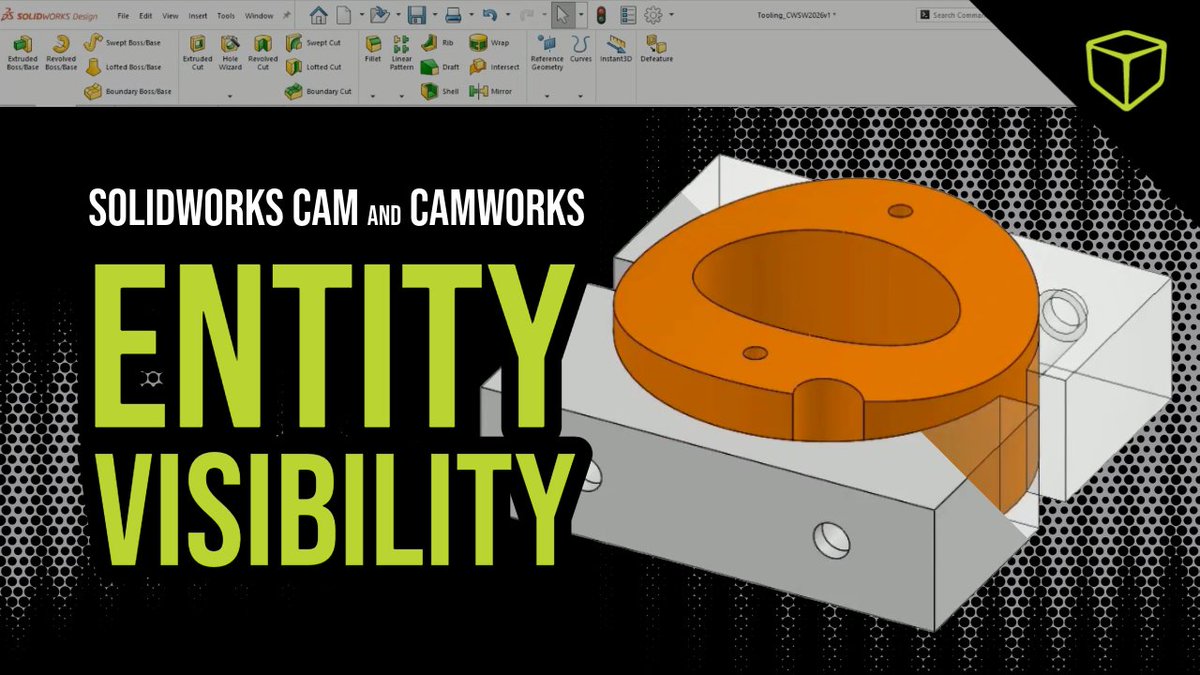Open the Edit menu
Viewport: 1200px width, 675px height.
tap(146, 16)
